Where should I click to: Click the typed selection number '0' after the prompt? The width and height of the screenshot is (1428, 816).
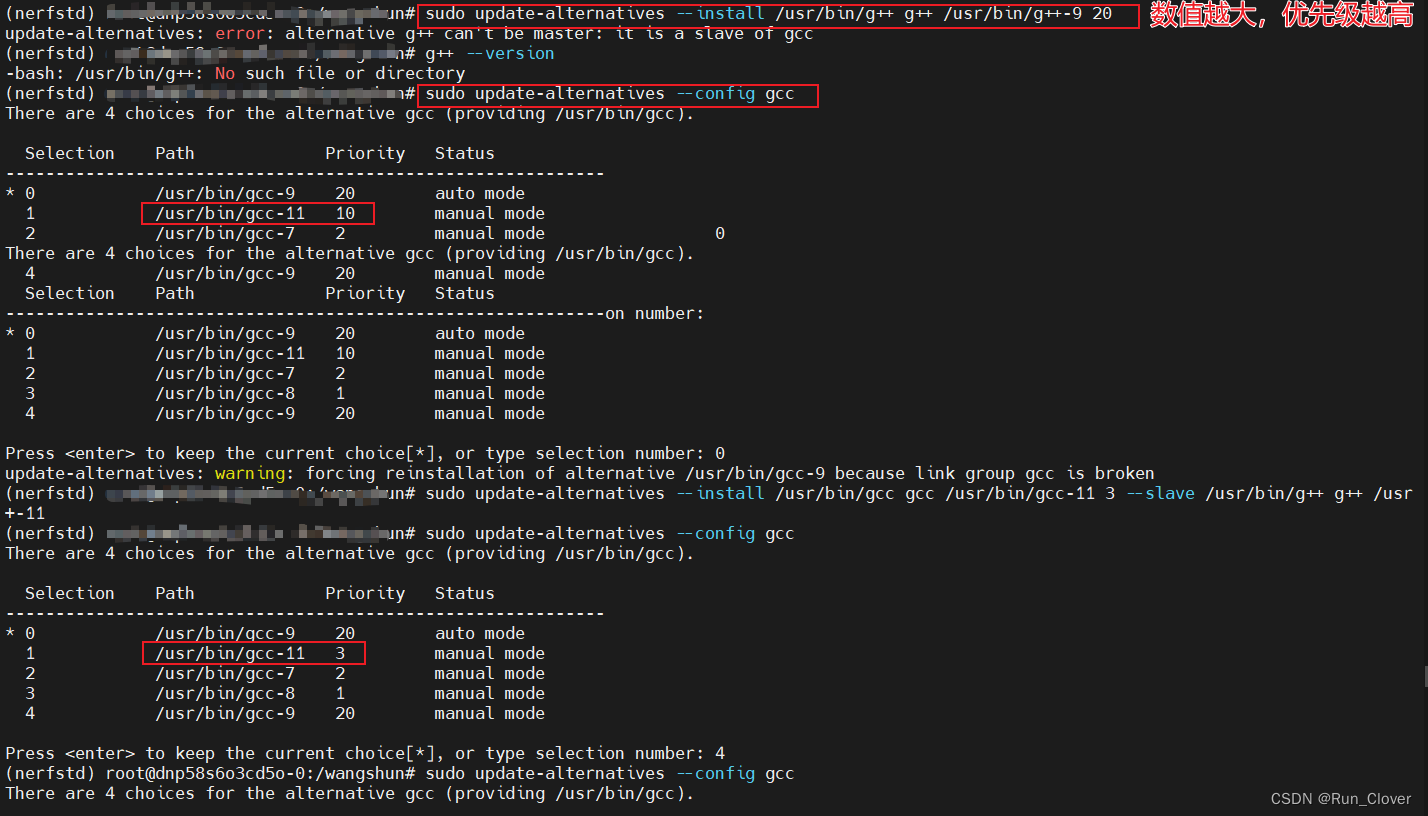coord(720,454)
